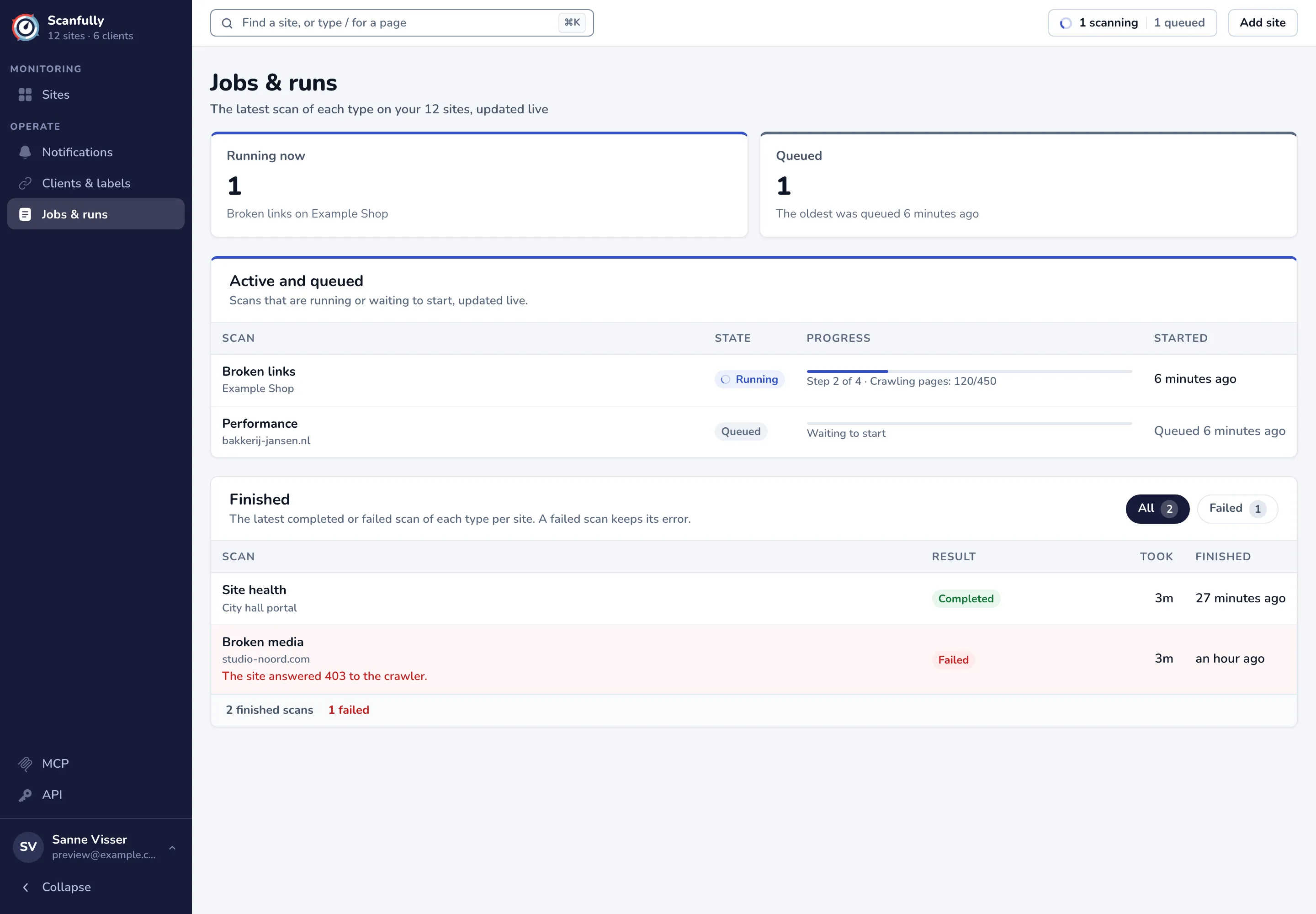Click the Sites grid icon in sidebar
Viewport: 1316px width, 914px height.
click(x=25, y=95)
